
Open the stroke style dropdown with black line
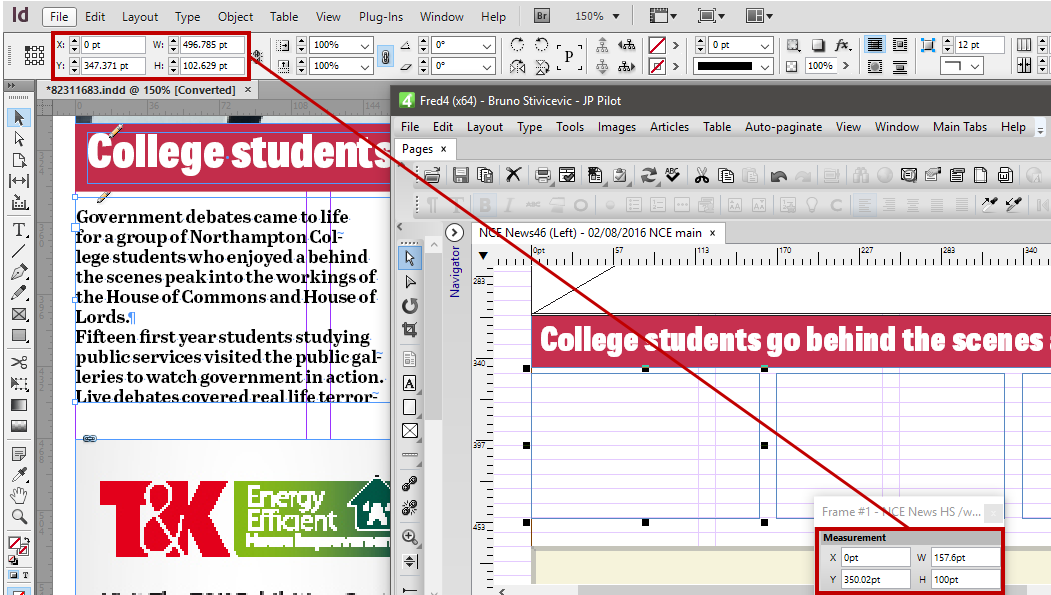coord(765,66)
